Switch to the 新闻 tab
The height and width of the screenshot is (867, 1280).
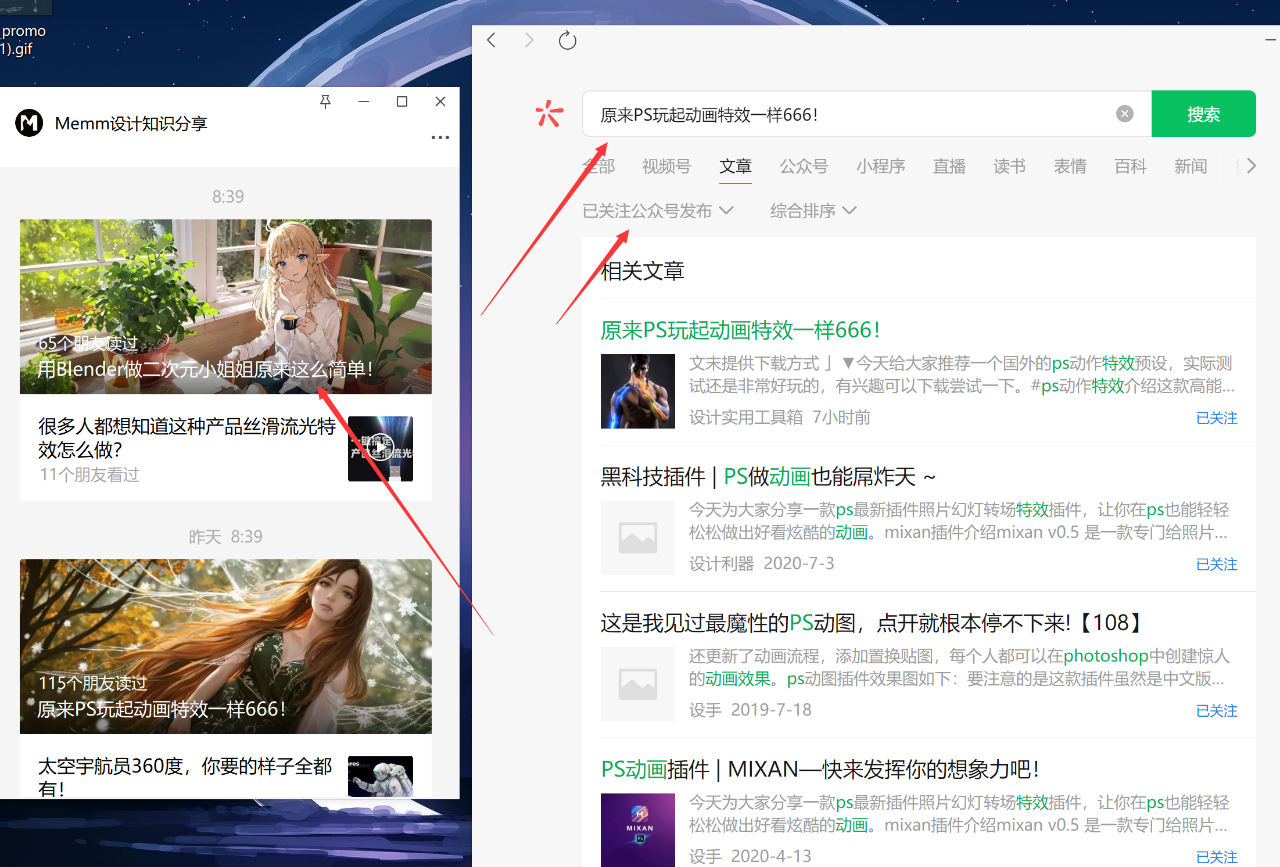click(x=1190, y=167)
